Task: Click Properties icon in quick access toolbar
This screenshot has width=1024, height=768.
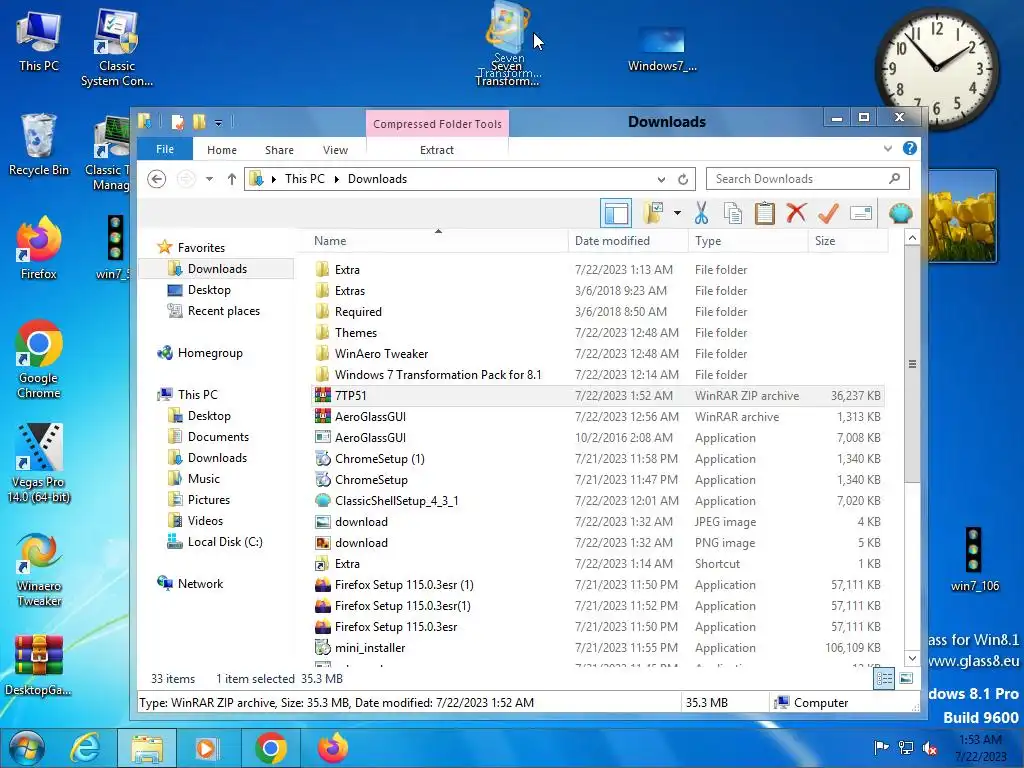Action: (x=177, y=122)
